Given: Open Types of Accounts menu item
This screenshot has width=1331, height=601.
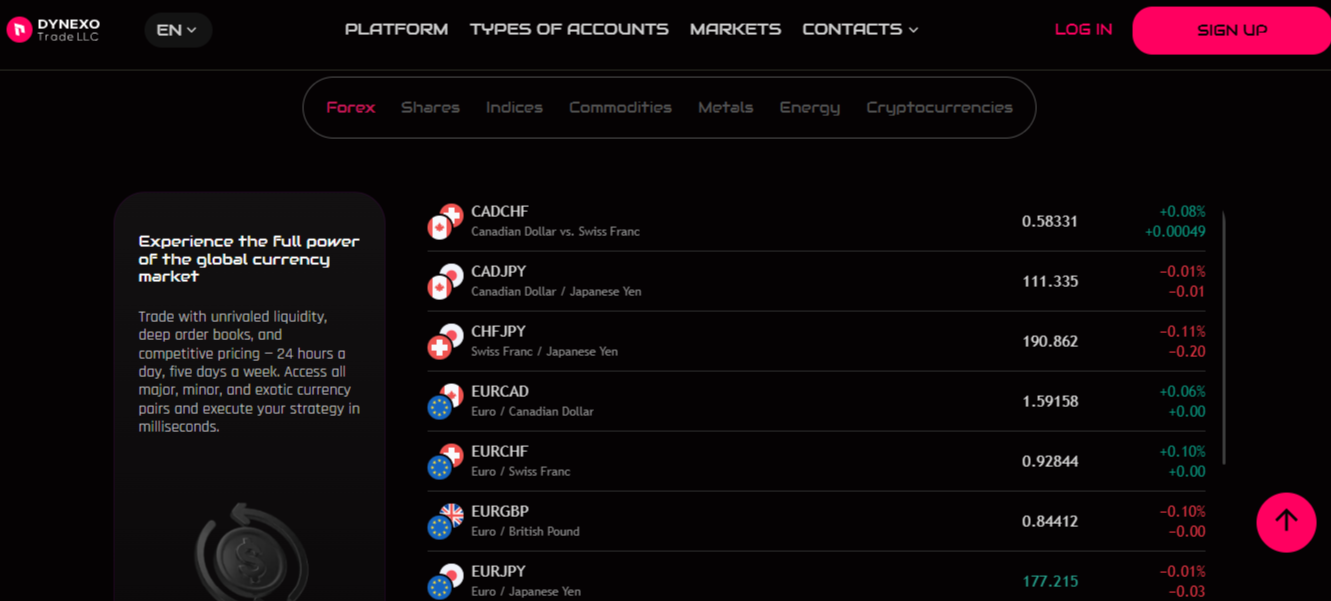Looking at the screenshot, I should pos(569,29).
